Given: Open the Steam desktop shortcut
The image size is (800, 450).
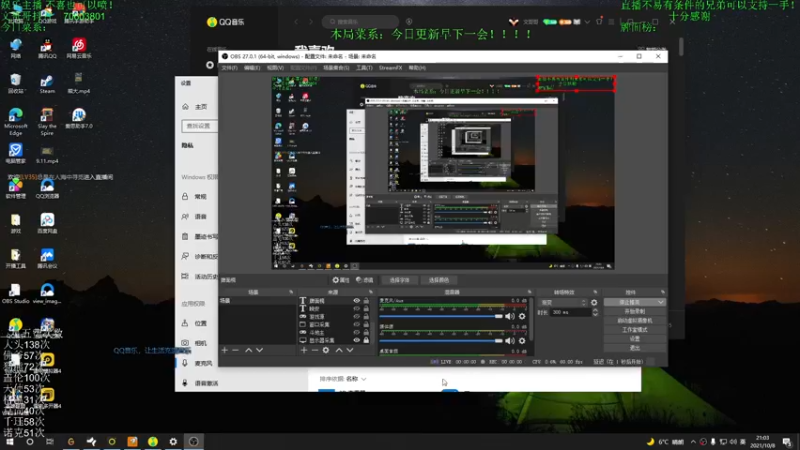Looking at the screenshot, I should (47, 84).
